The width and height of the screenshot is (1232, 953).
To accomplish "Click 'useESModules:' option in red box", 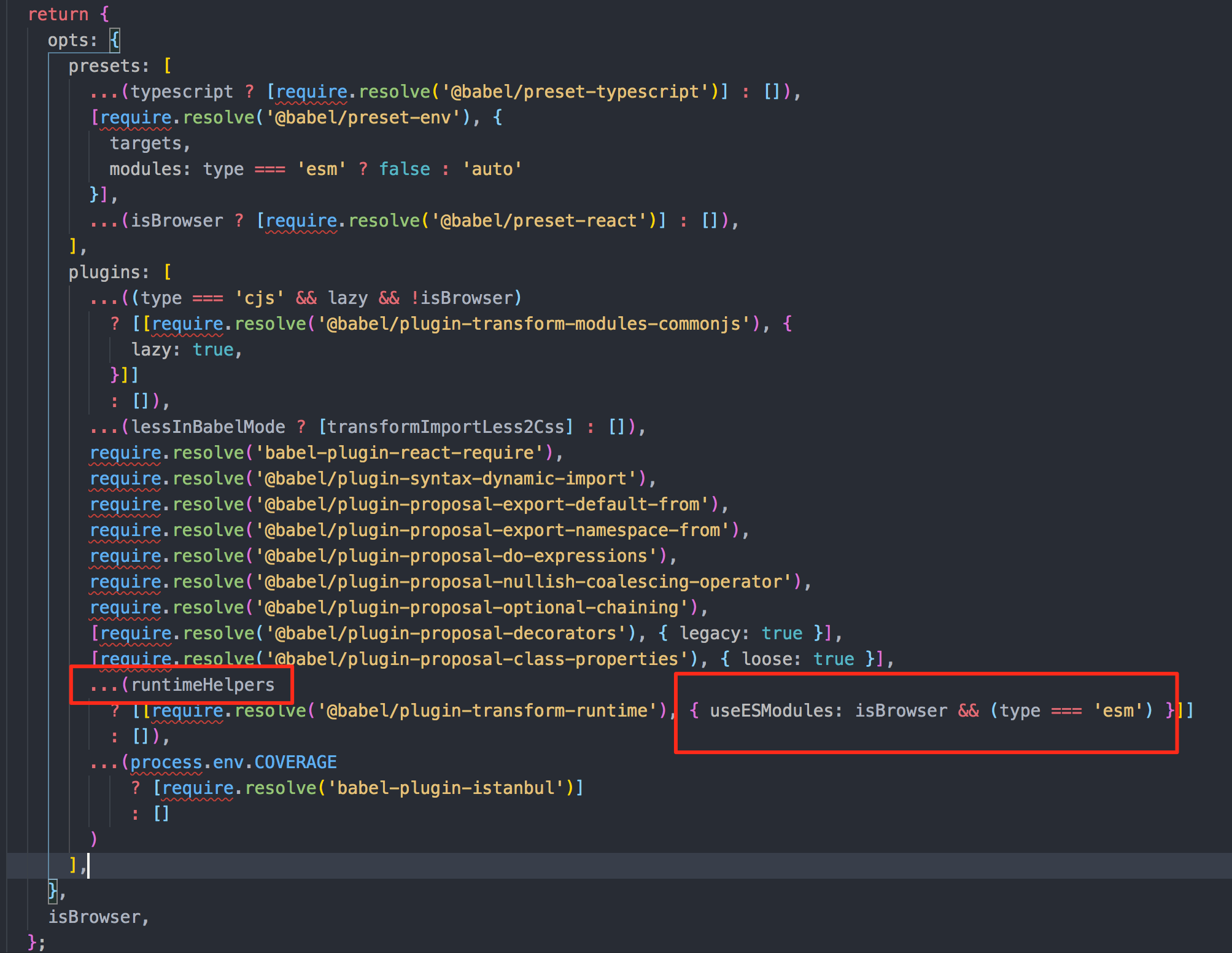I will pyautogui.click(x=776, y=710).
